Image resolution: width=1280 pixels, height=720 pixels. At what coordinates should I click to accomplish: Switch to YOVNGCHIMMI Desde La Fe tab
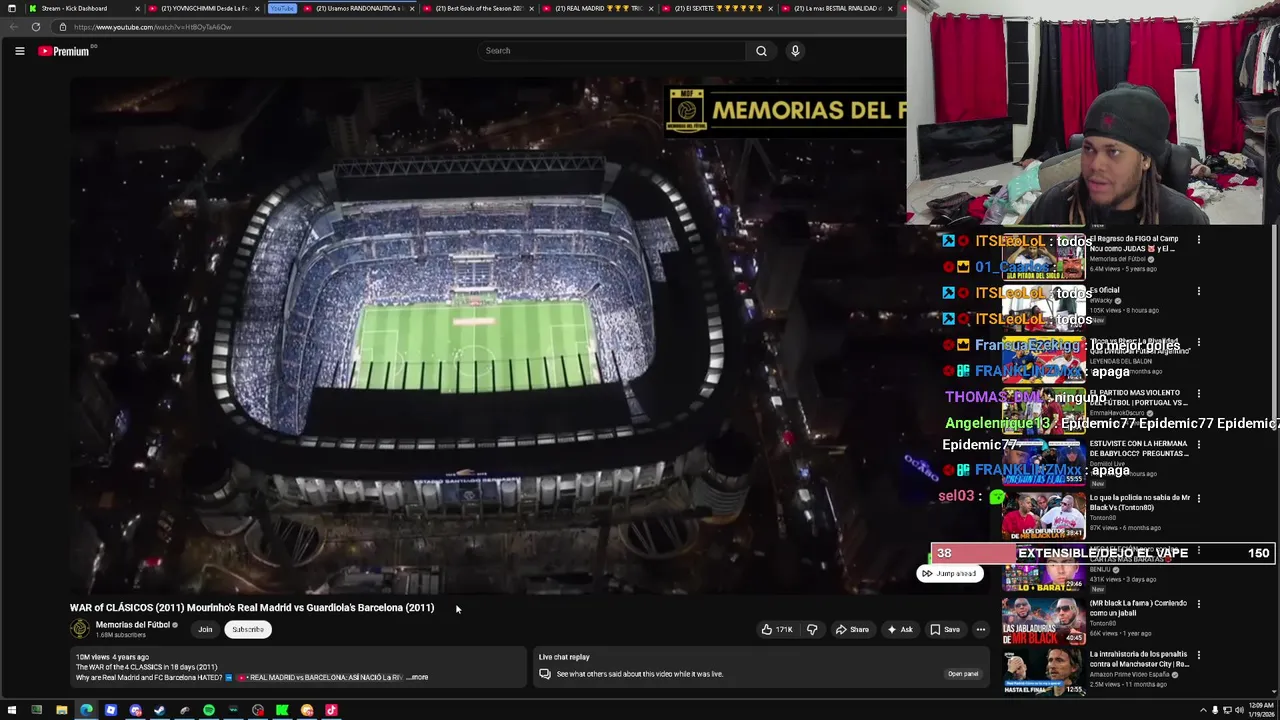click(203, 8)
